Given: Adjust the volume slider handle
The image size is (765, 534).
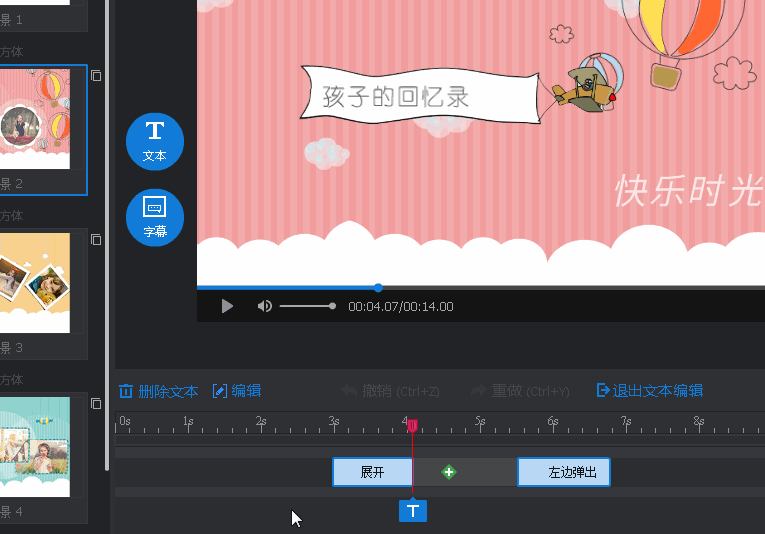Looking at the screenshot, I should (x=332, y=306).
